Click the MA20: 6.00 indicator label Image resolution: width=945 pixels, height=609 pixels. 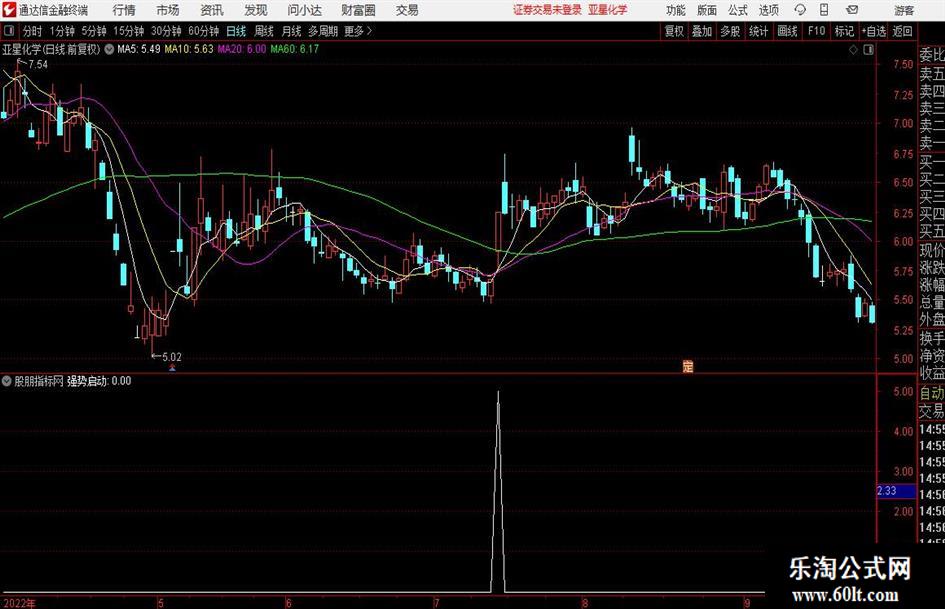[241, 49]
